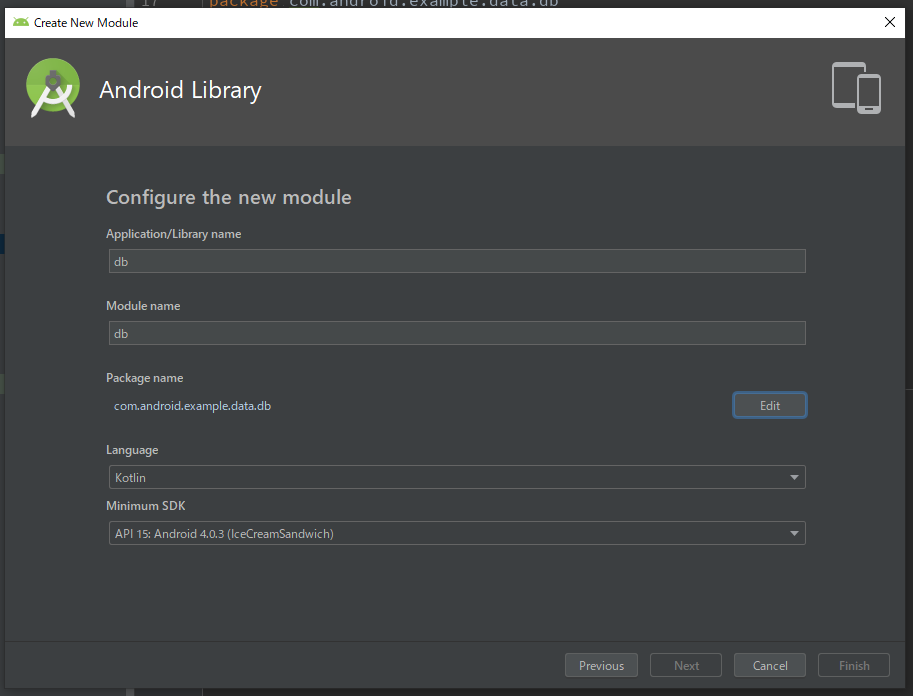Click Edit to change the package name
Image resolution: width=913 pixels, height=696 pixels.
(769, 405)
